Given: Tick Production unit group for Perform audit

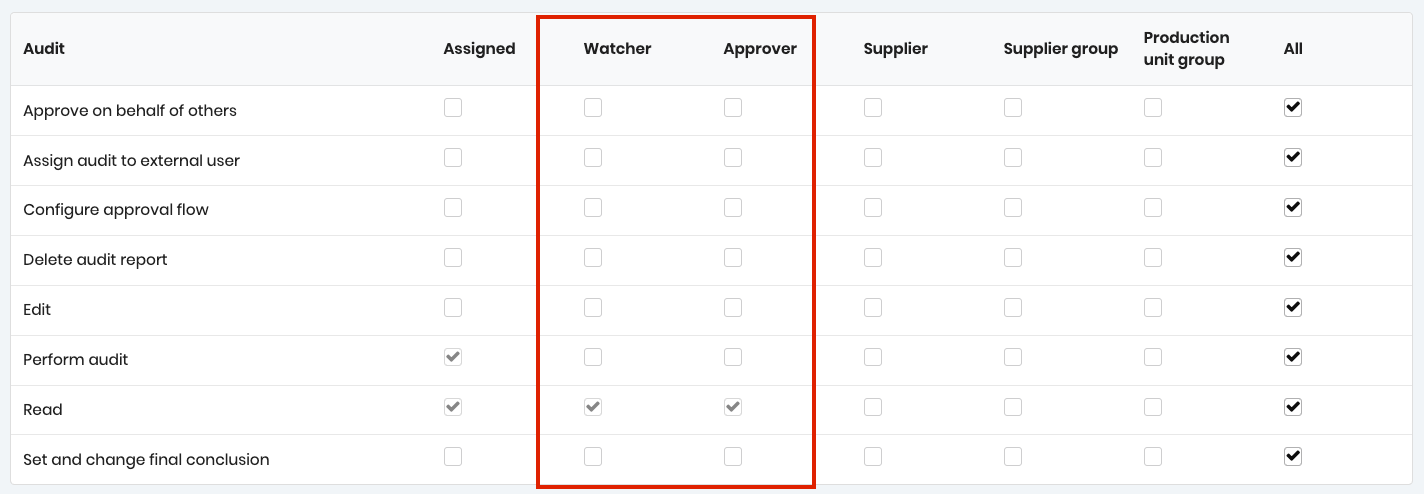Looking at the screenshot, I should click(1153, 357).
